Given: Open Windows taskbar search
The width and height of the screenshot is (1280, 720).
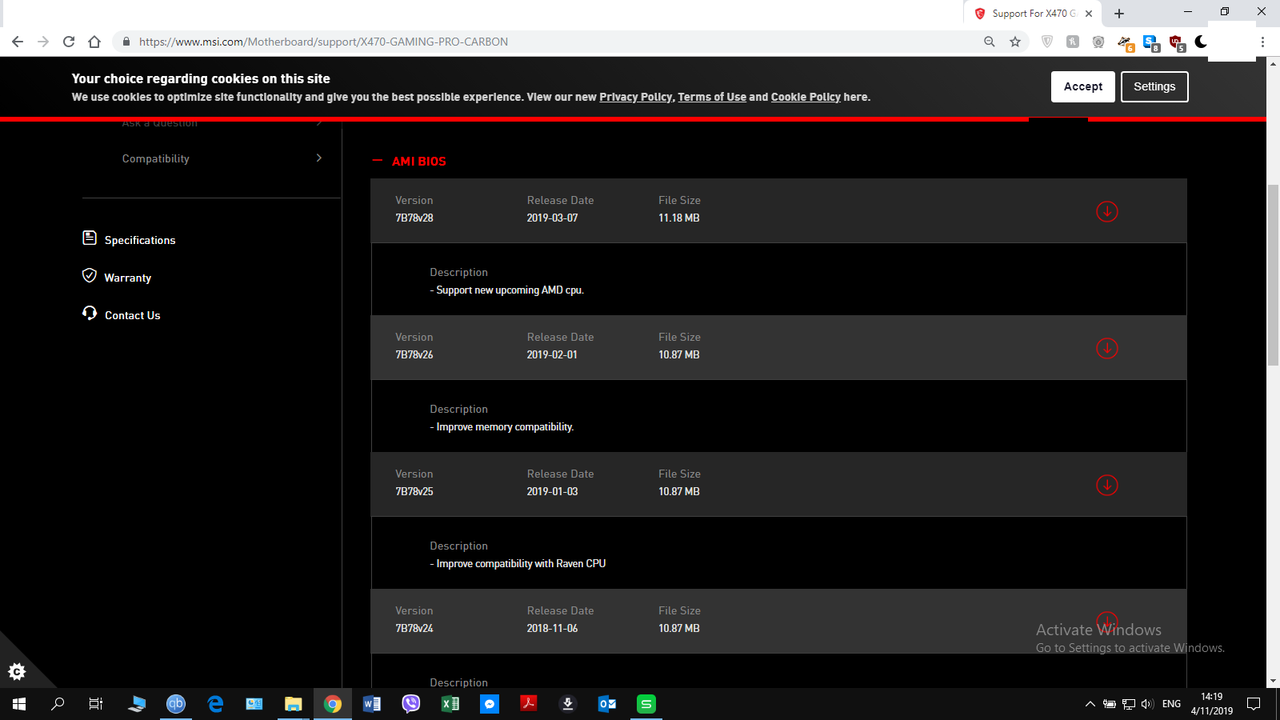Looking at the screenshot, I should tap(57, 704).
